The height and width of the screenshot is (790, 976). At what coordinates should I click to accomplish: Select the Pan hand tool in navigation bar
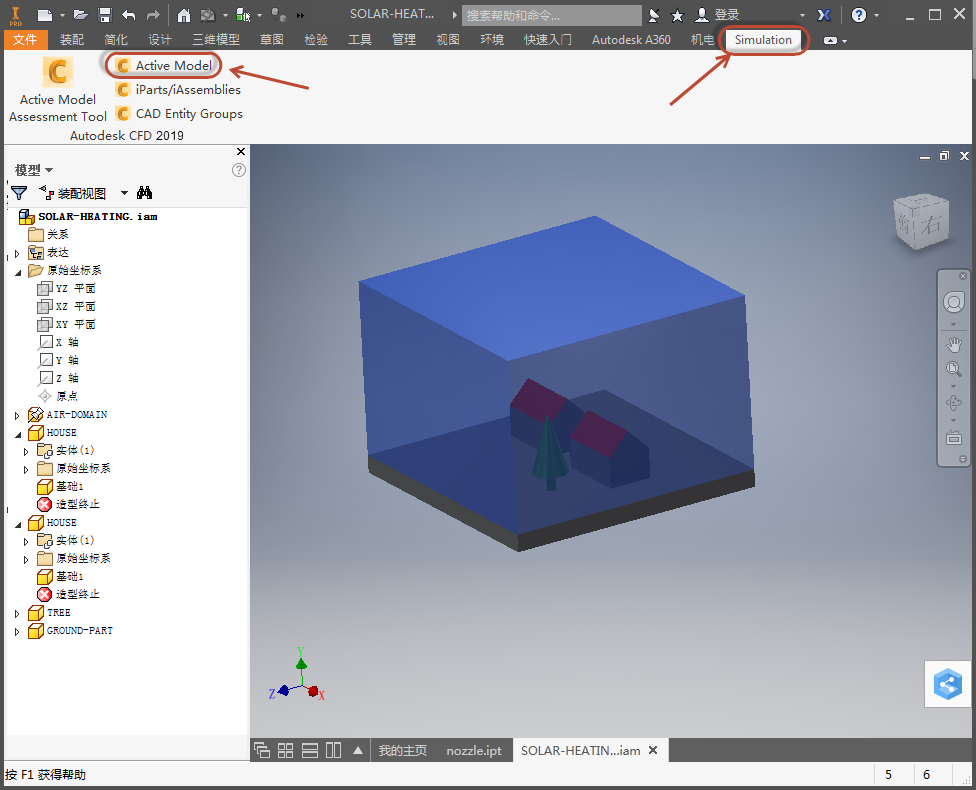pyautogui.click(x=954, y=344)
